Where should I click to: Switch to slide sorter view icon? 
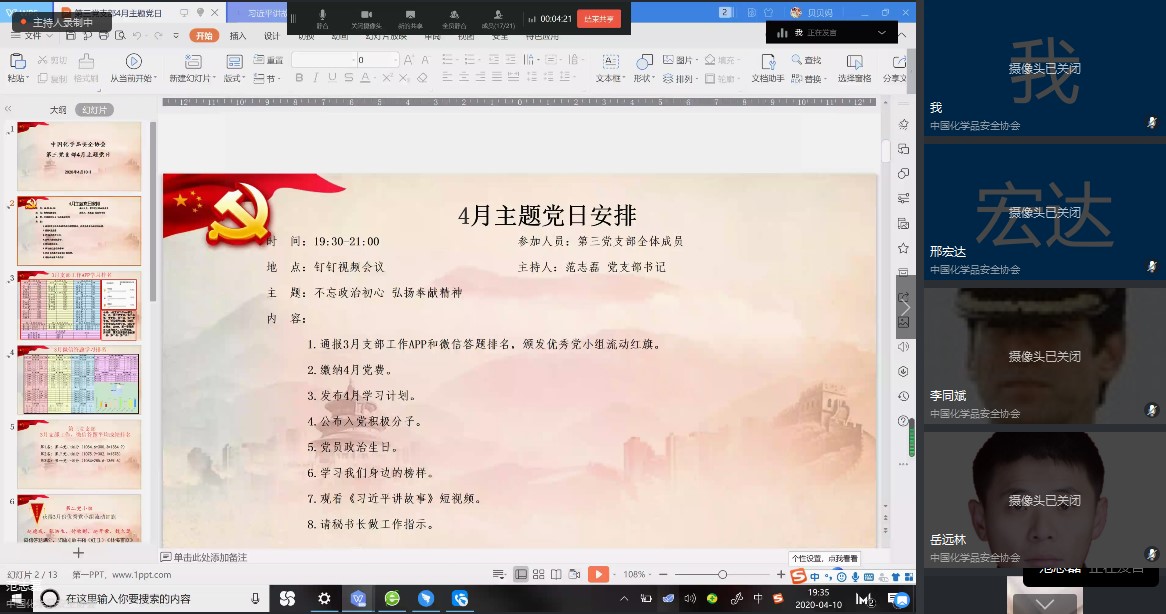(x=539, y=574)
